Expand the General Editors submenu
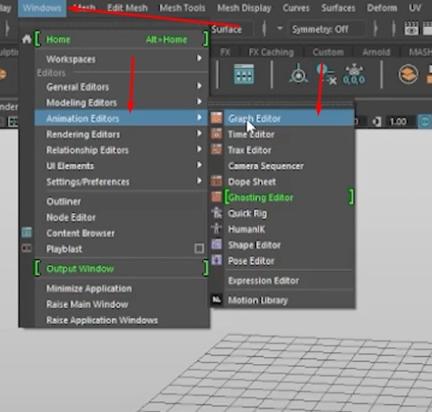432x412 pixels. (122, 87)
